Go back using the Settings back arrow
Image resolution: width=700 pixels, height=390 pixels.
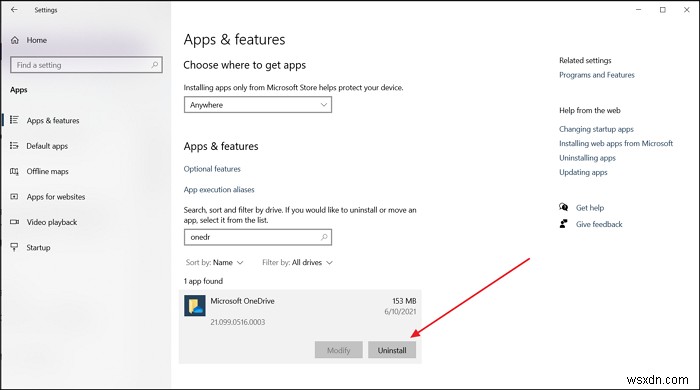pyautogui.click(x=14, y=9)
